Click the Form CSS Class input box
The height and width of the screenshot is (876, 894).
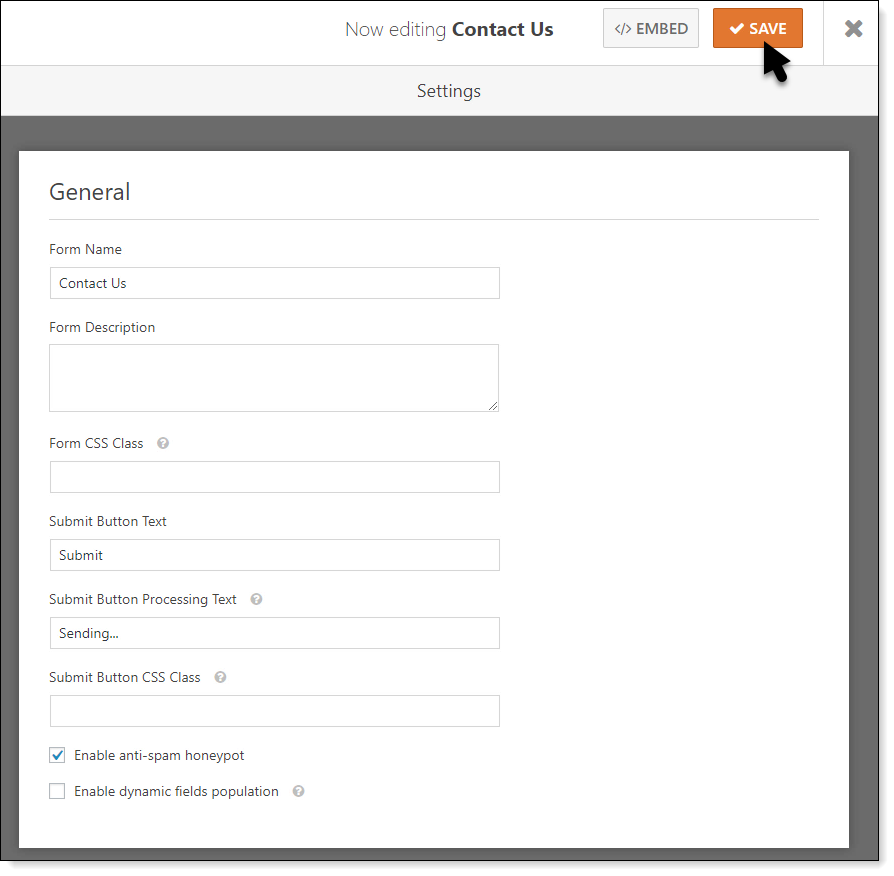coord(274,477)
